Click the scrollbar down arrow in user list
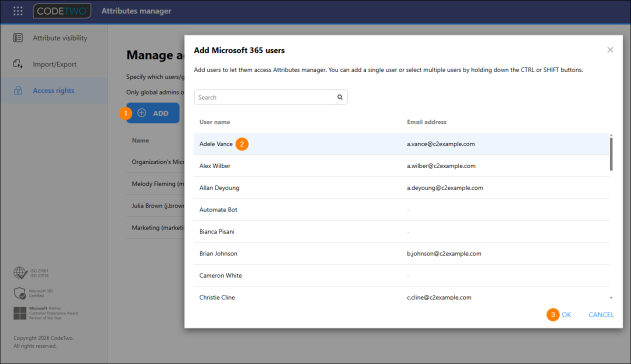 [x=611, y=298]
